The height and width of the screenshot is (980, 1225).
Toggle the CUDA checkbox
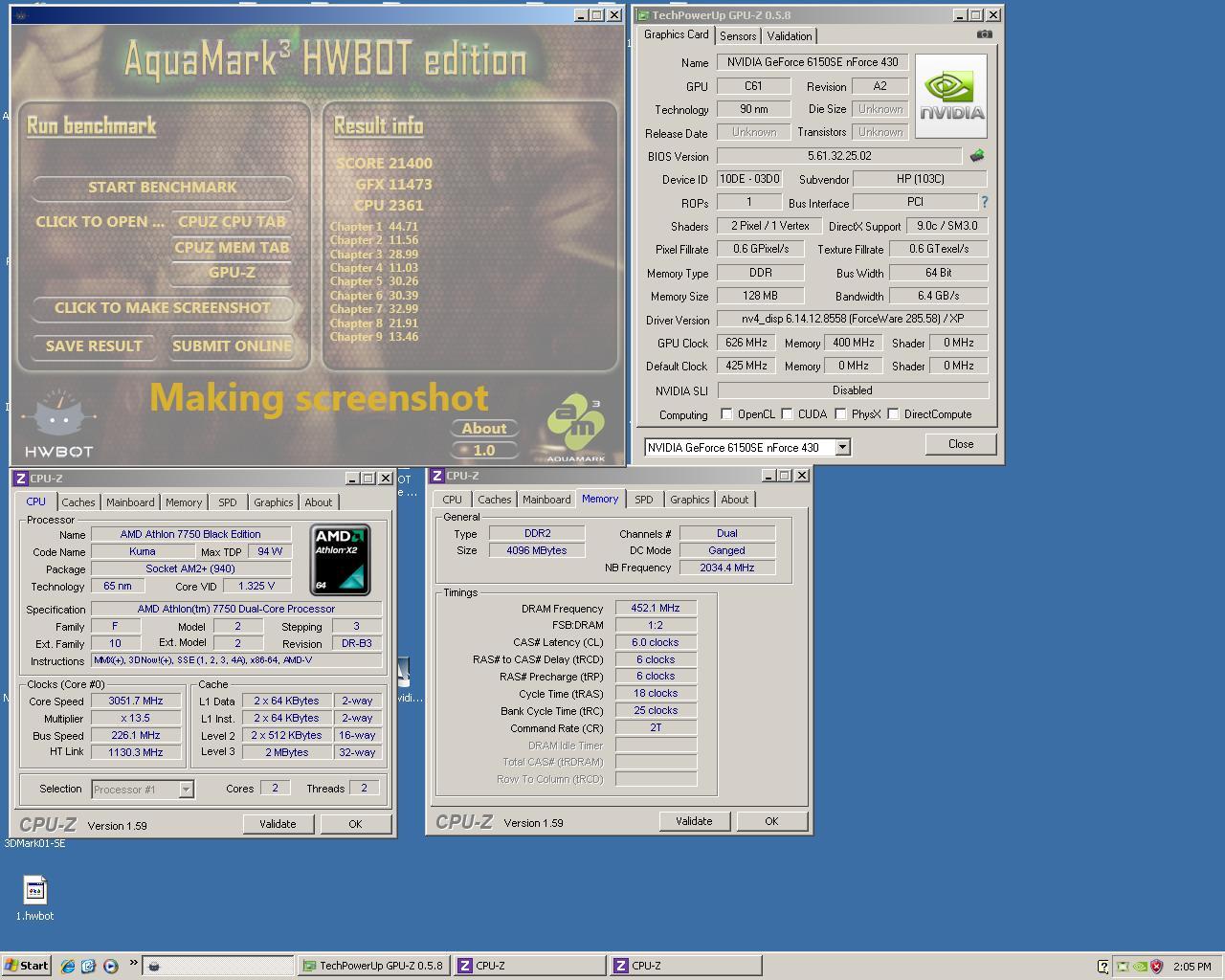pos(787,414)
